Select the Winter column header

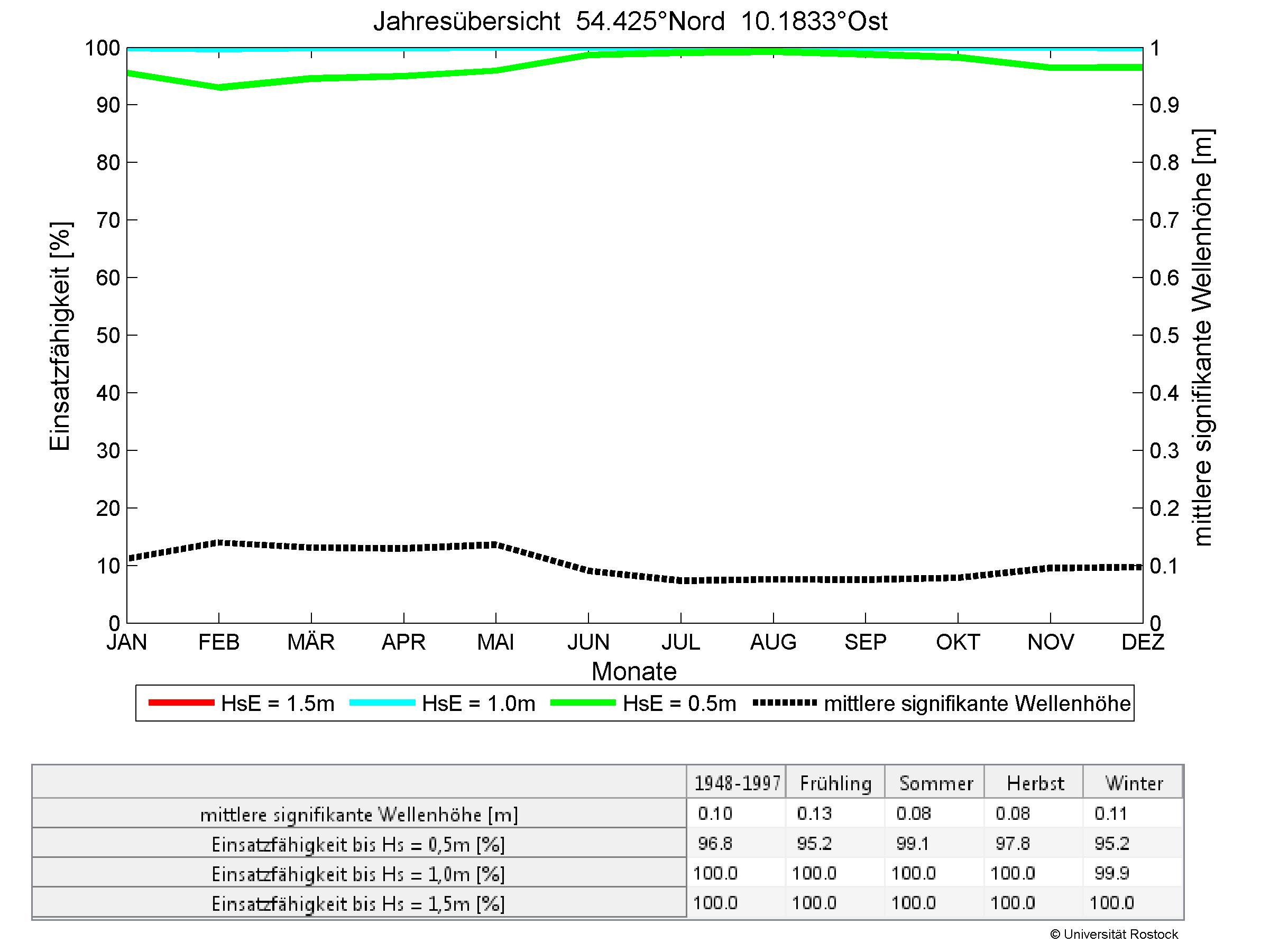click(x=1134, y=783)
